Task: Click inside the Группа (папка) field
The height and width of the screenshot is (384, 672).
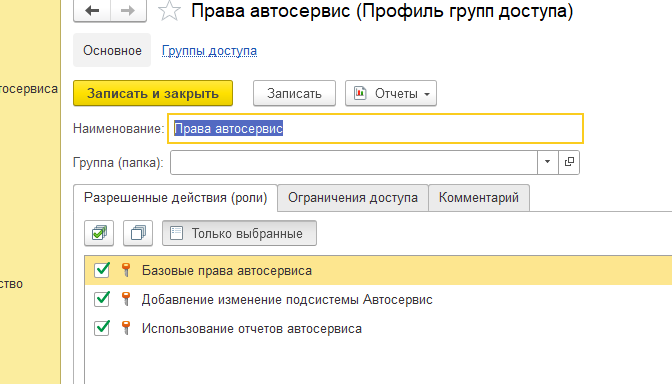Action: click(x=354, y=162)
